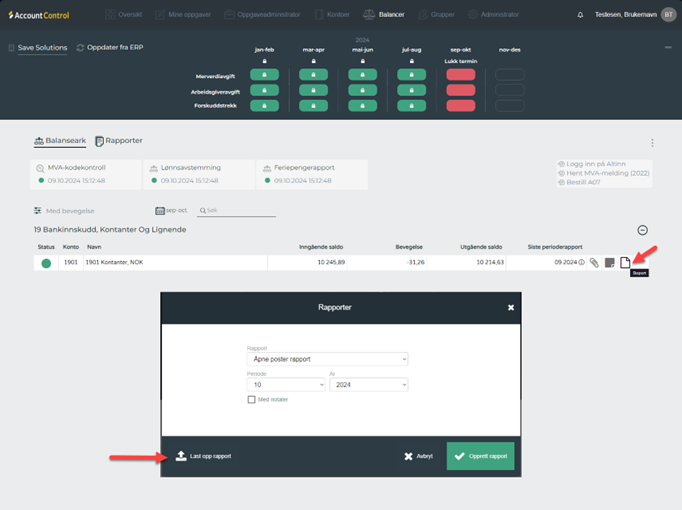Click the Opprett rapport button

tap(480, 456)
